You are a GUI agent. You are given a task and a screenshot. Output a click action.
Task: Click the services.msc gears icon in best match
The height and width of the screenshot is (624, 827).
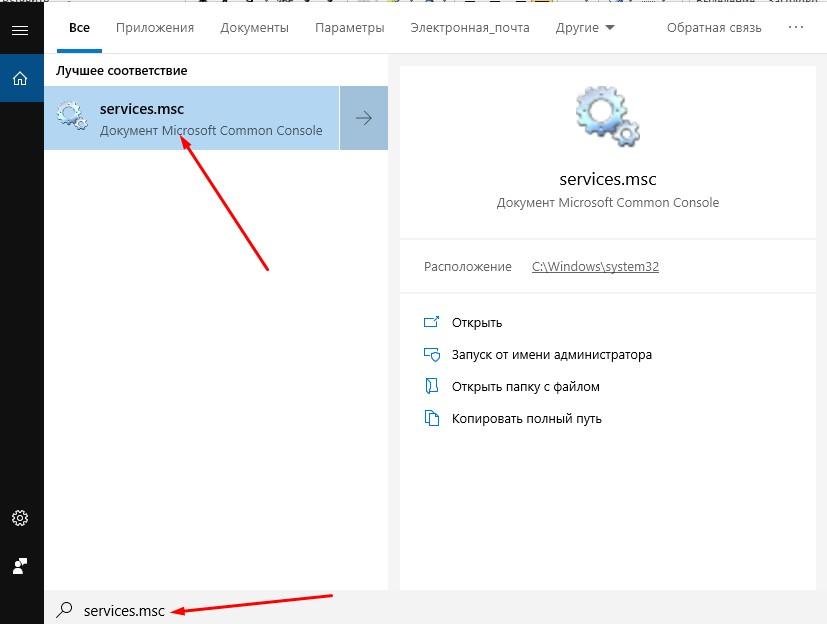(x=71, y=115)
